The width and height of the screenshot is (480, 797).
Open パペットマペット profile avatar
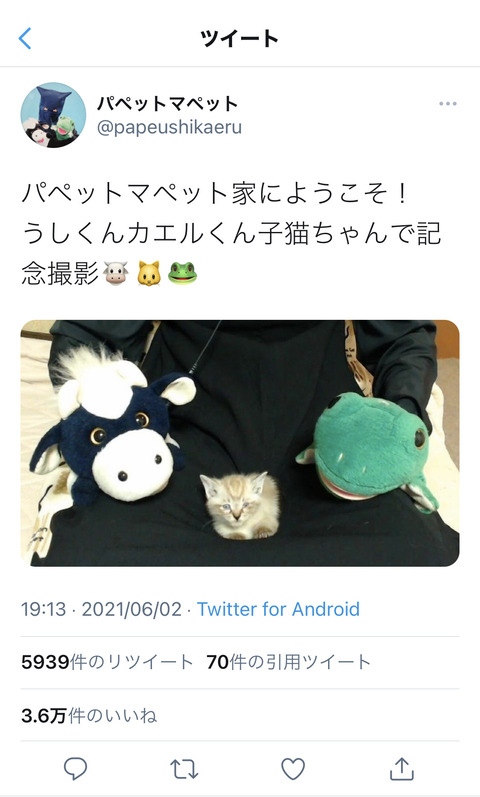(x=53, y=115)
